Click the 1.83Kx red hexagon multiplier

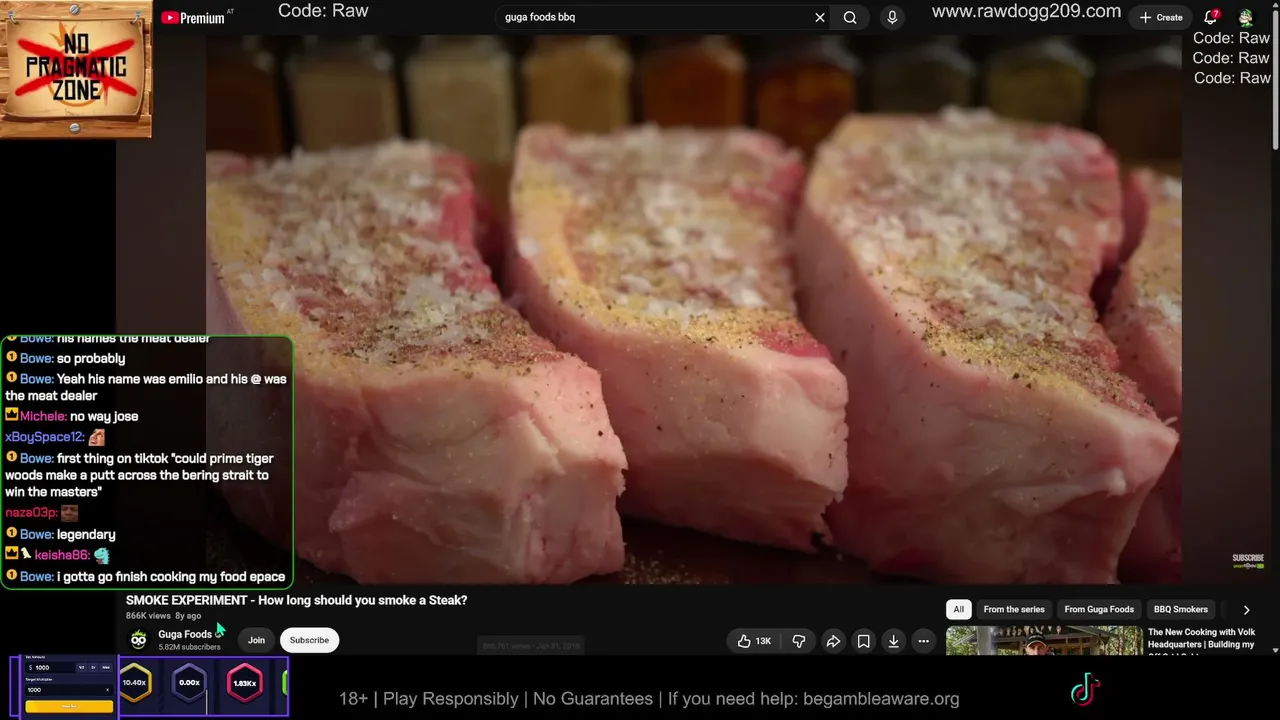[244, 683]
